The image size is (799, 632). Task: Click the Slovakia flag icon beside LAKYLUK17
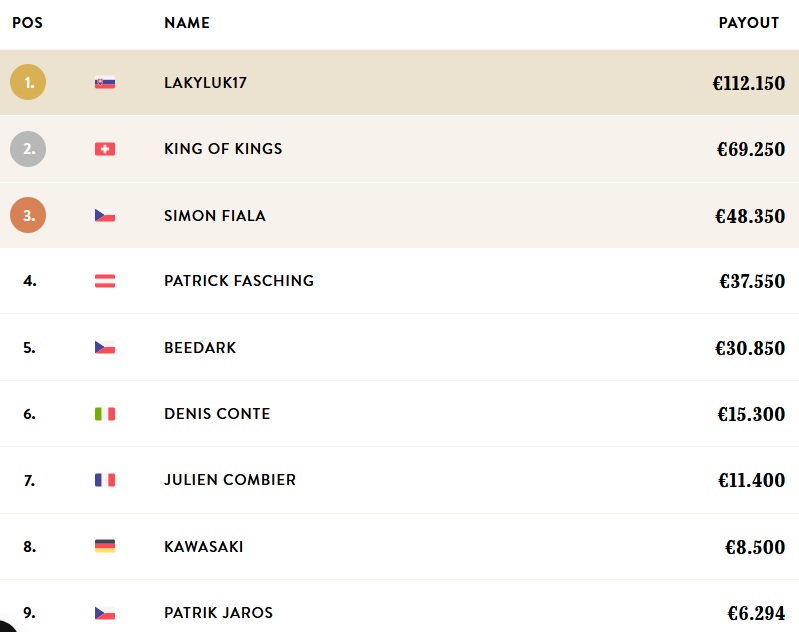(105, 83)
